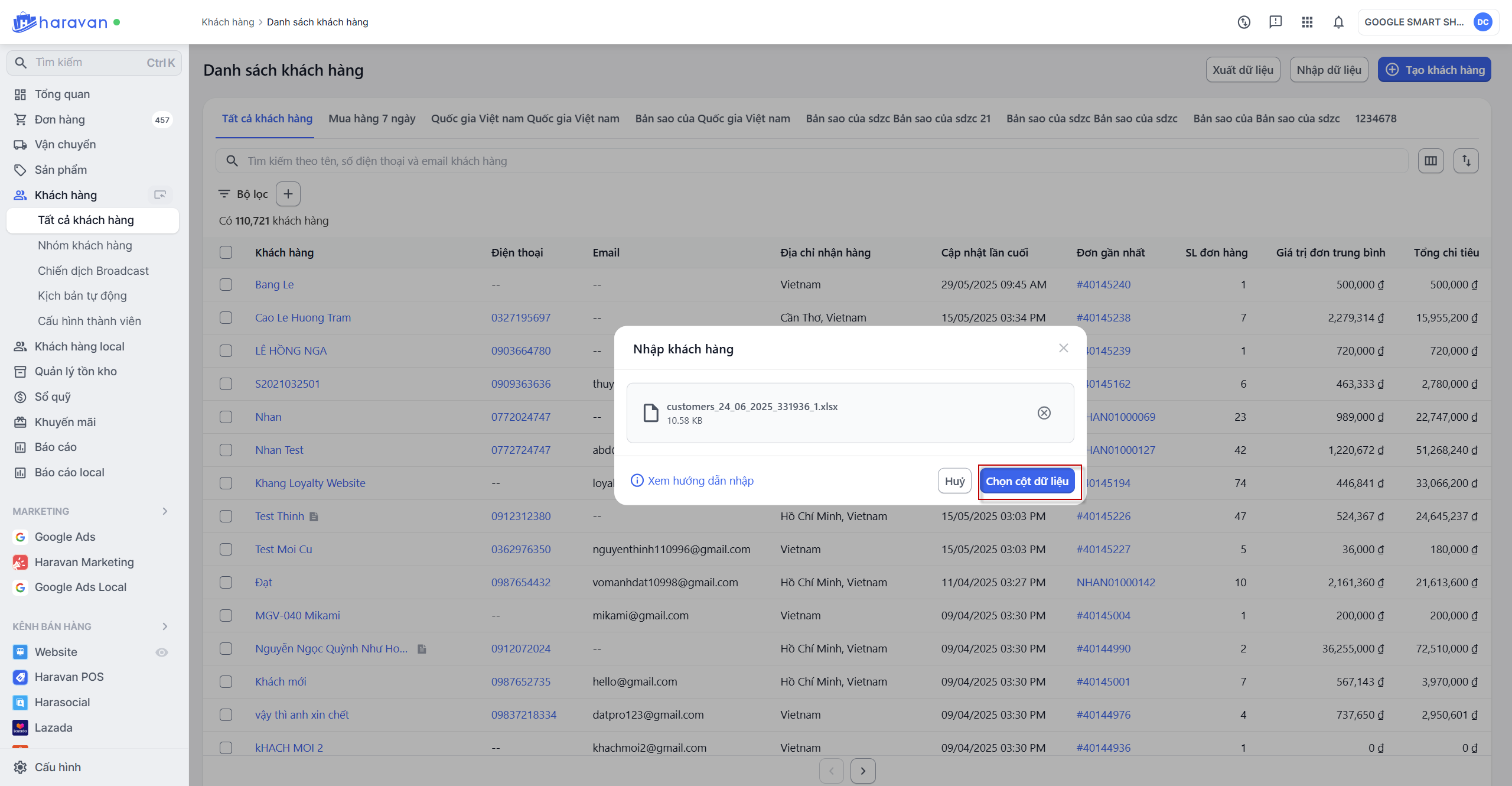Viewport: 1512px width, 786px height.
Task: Click the feedback message icon in header
Action: point(1275,22)
